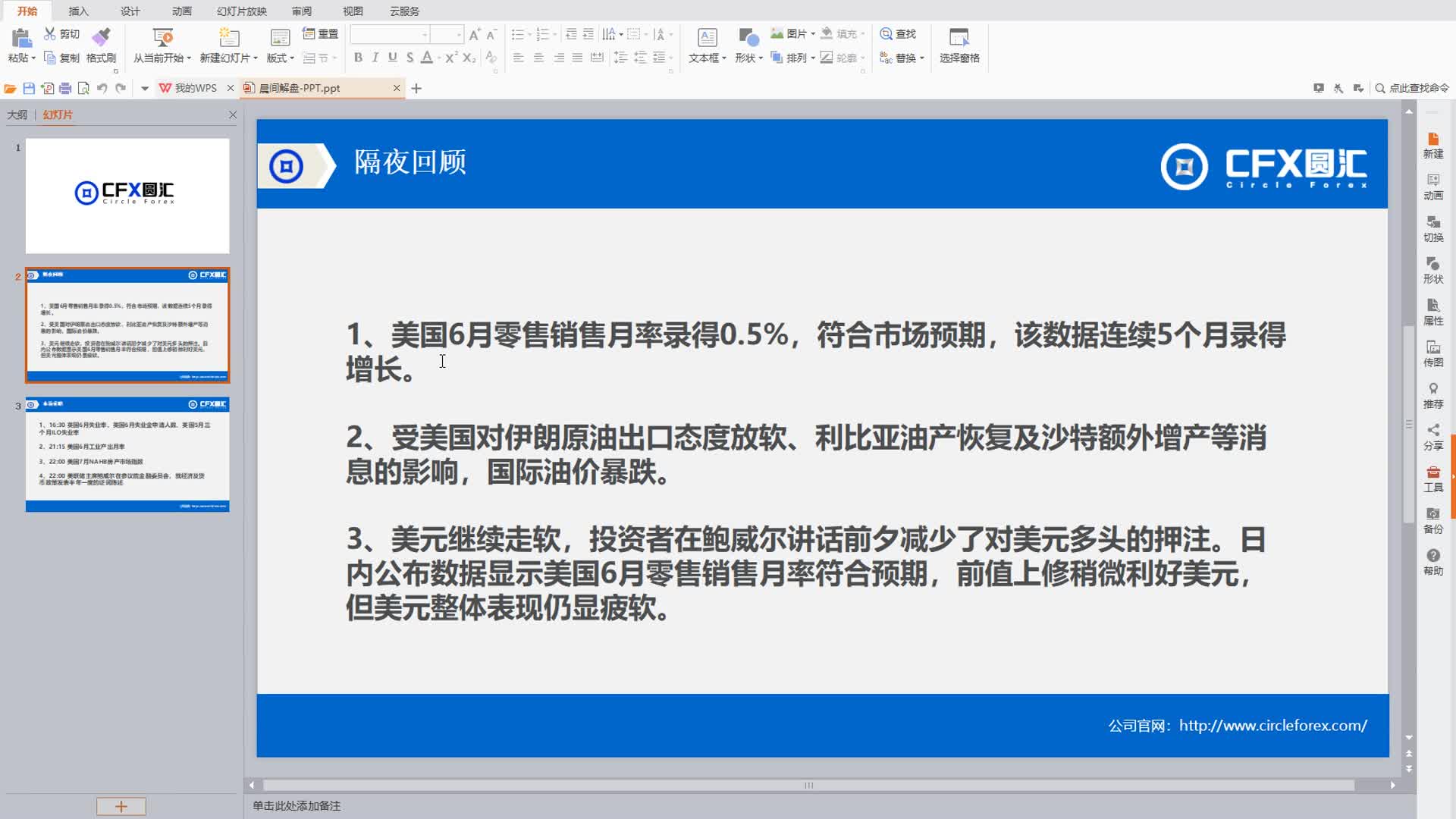Click the Shapes (形状) icon in ribbon
The width and height of the screenshot is (1456, 819).
[x=748, y=38]
